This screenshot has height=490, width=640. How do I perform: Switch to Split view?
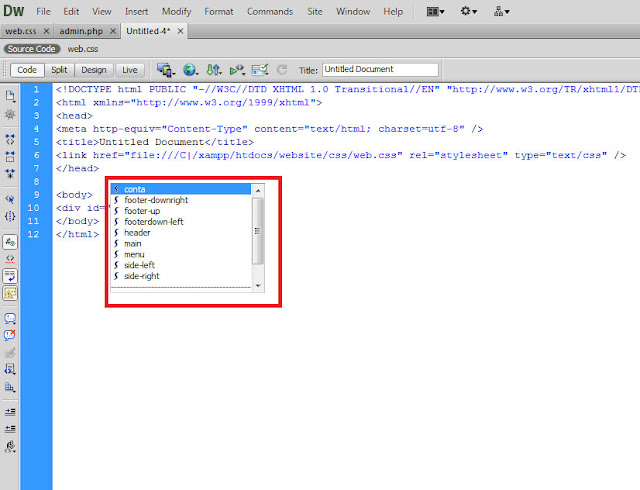[x=59, y=70]
